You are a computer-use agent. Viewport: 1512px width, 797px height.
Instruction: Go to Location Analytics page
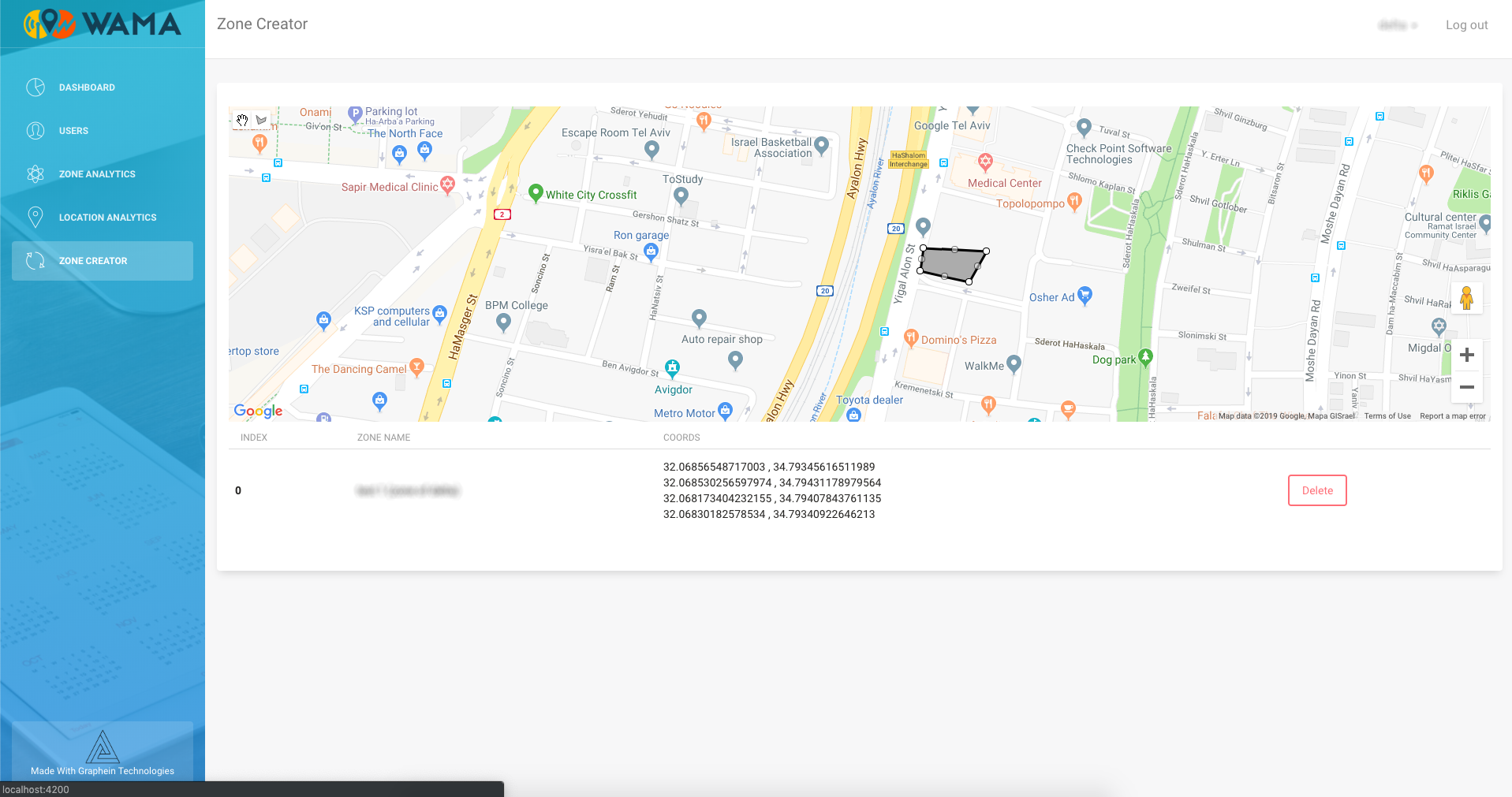[x=103, y=218]
